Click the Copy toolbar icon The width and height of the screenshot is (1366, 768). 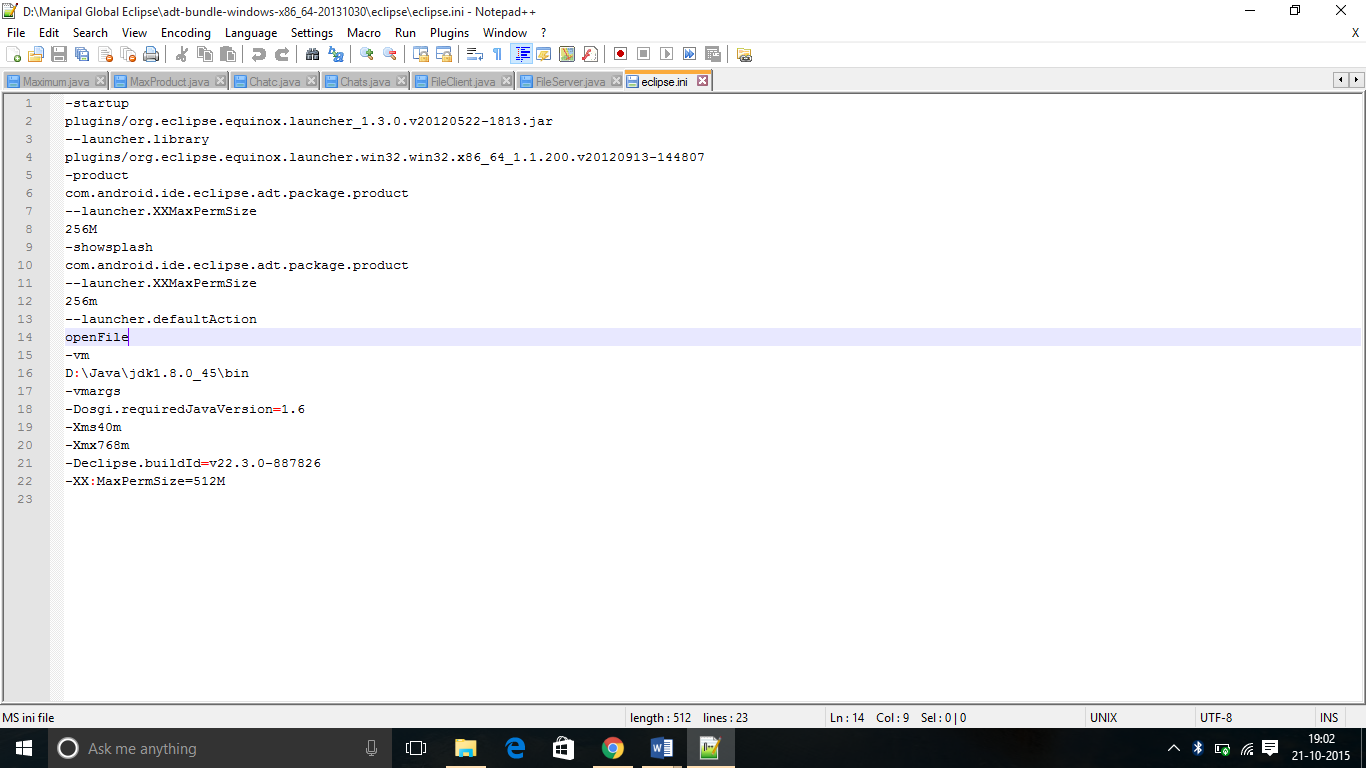tap(205, 54)
